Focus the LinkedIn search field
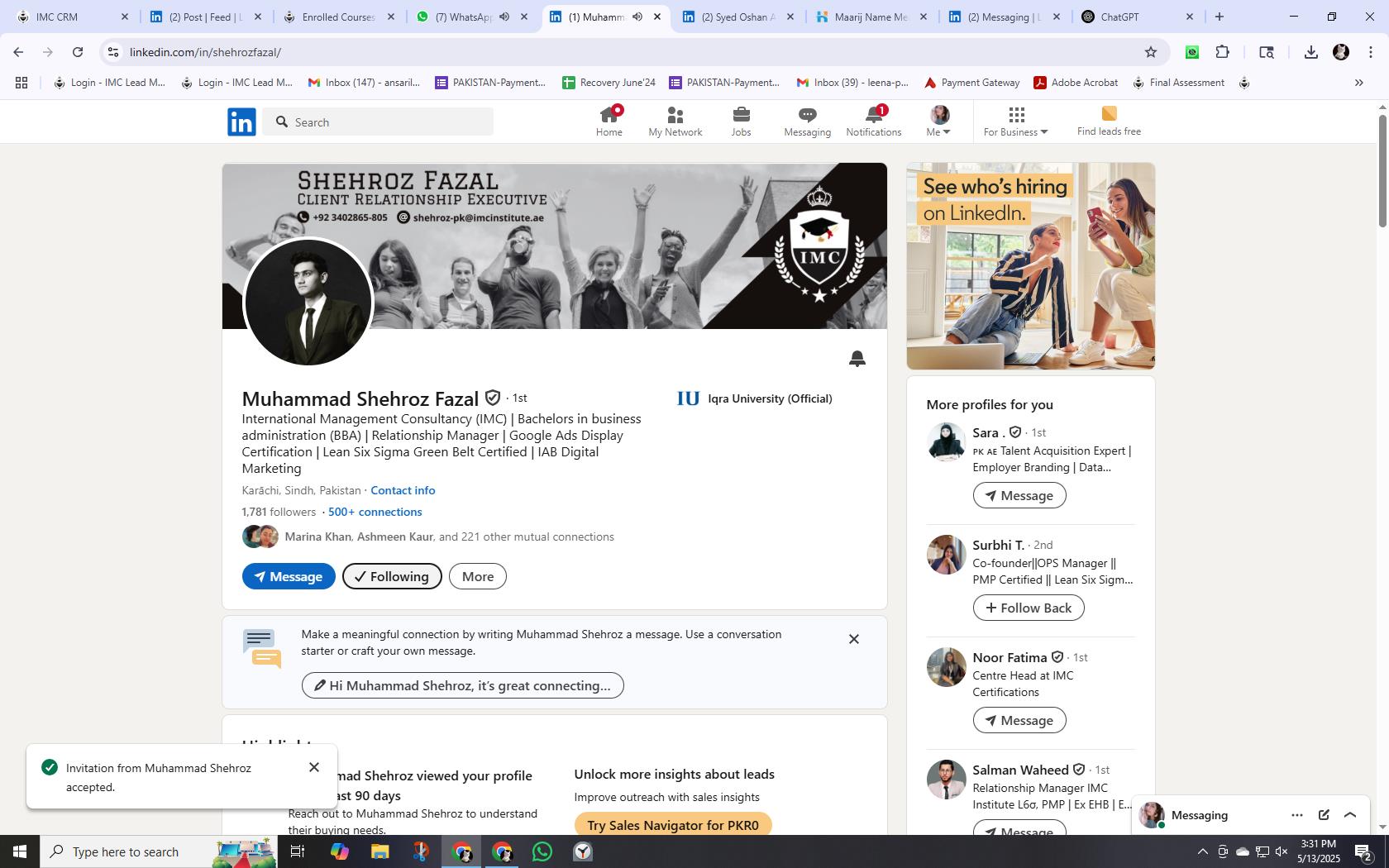The width and height of the screenshot is (1389, 868). 379,122
